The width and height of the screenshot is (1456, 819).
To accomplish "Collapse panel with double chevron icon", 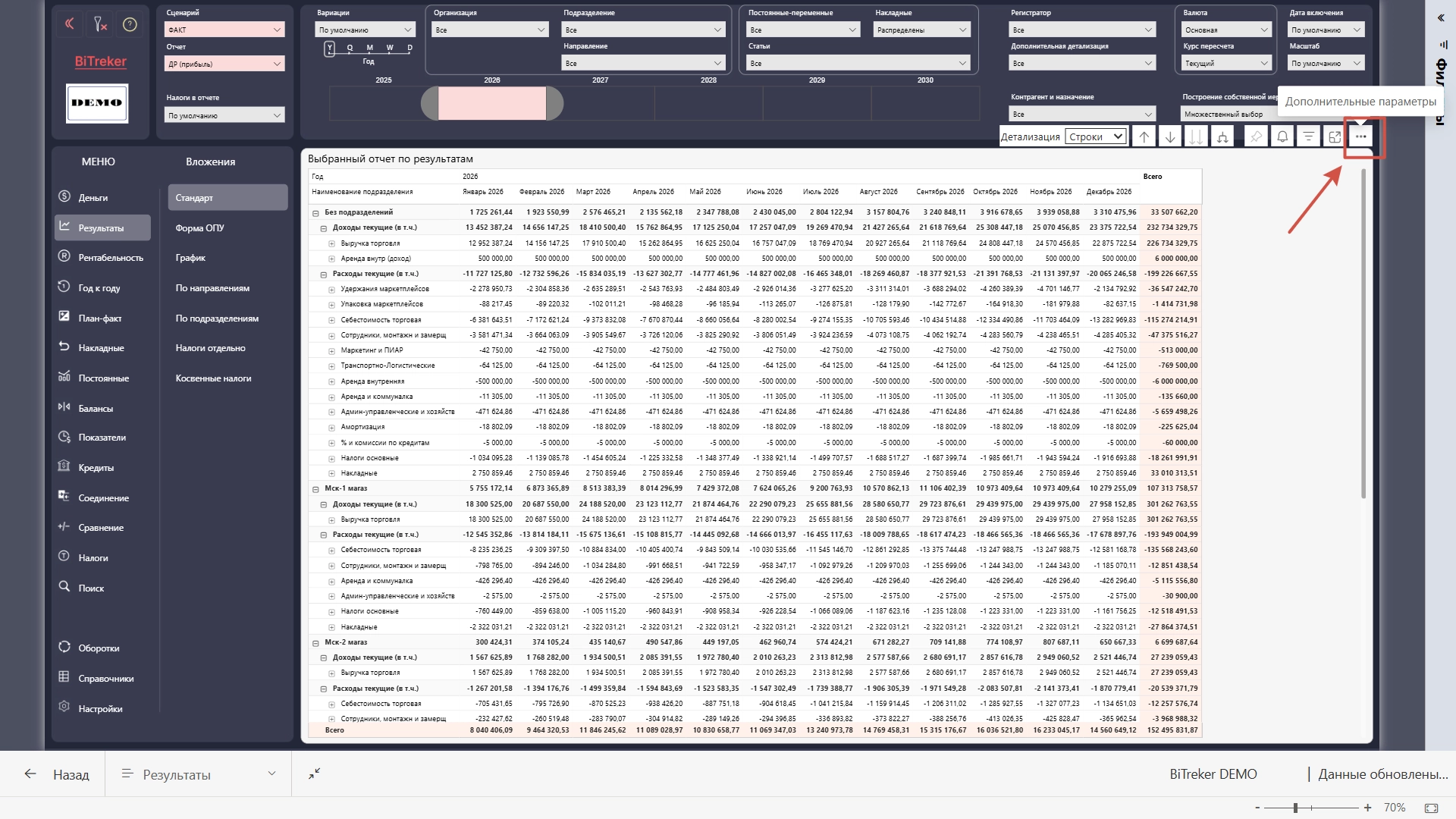I will (70, 24).
